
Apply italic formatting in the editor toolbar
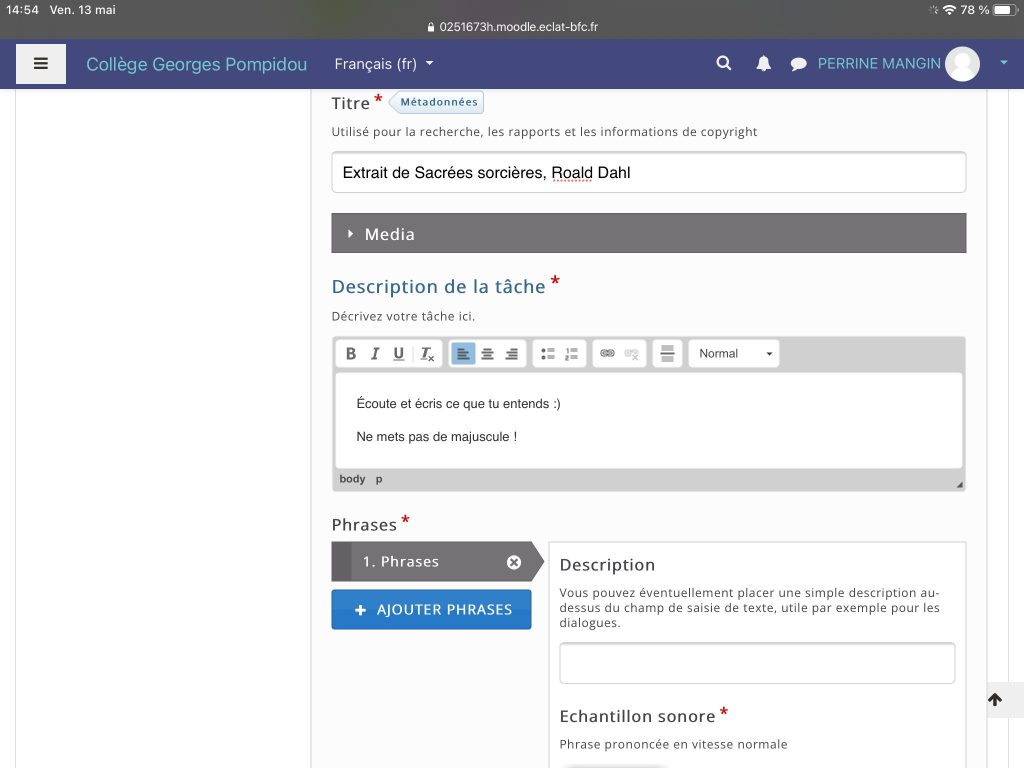click(375, 354)
